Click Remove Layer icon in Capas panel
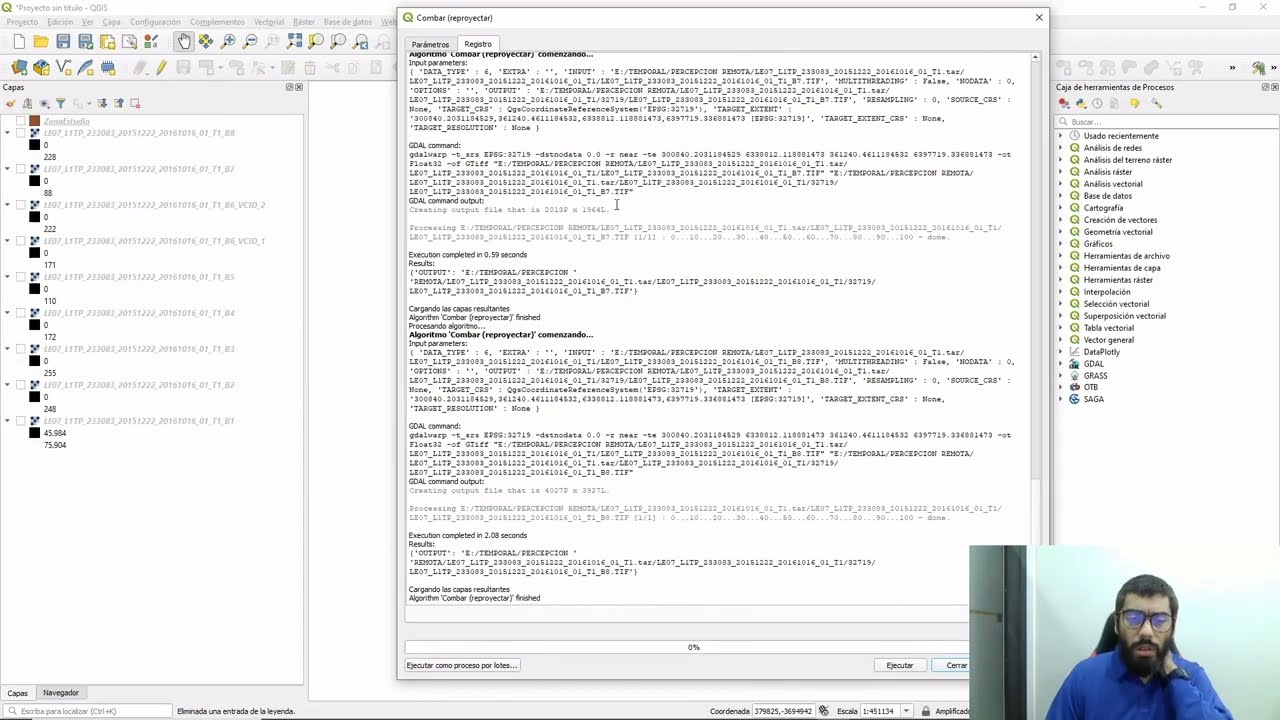Screen dimensions: 1280x720 135,103
